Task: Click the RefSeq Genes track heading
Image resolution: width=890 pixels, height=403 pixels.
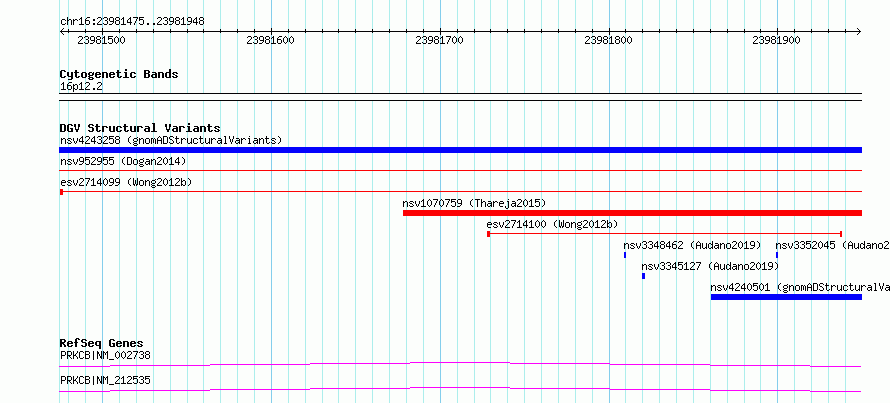Action: pos(102,343)
